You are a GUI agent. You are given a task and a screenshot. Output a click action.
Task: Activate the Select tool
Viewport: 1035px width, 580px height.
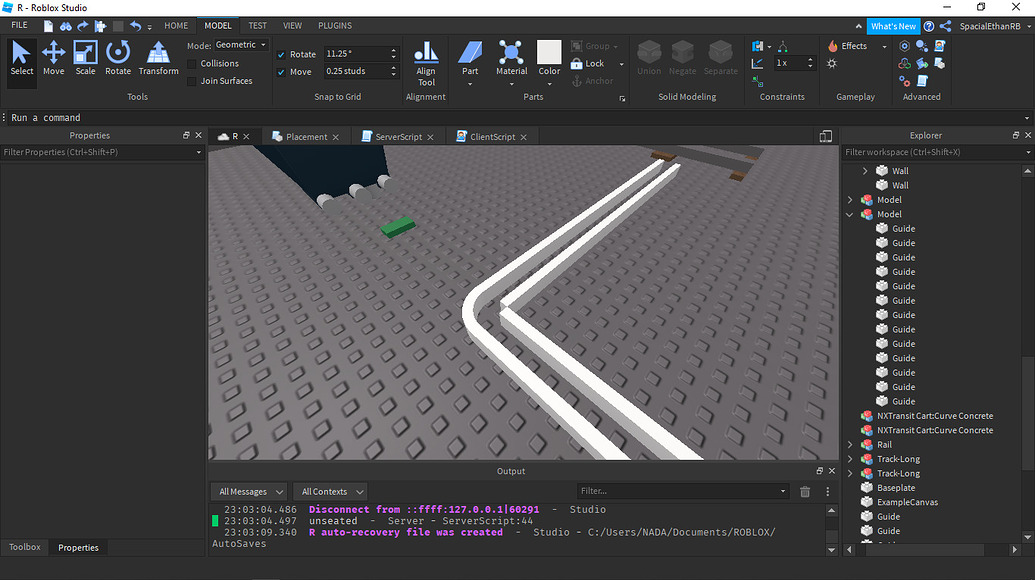click(21, 58)
